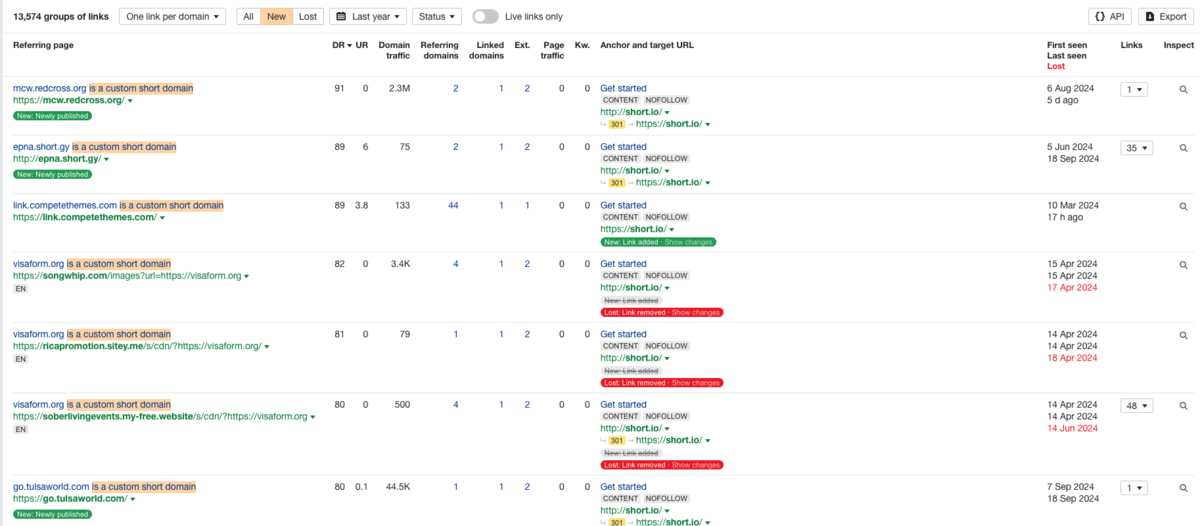Open inspect icon for songwhip.com row
The width and height of the screenshot is (1200, 526).
point(1183,264)
